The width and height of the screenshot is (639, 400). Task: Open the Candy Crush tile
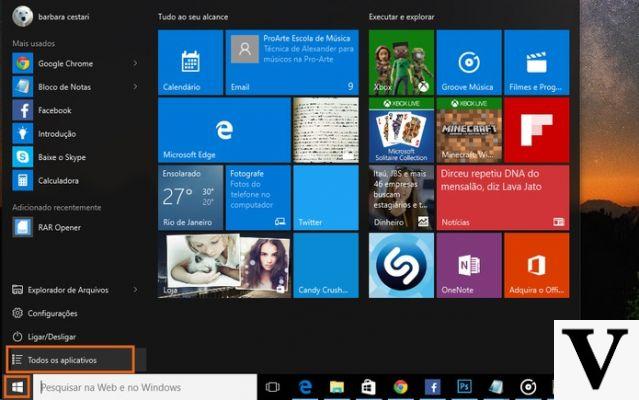click(326, 265)
